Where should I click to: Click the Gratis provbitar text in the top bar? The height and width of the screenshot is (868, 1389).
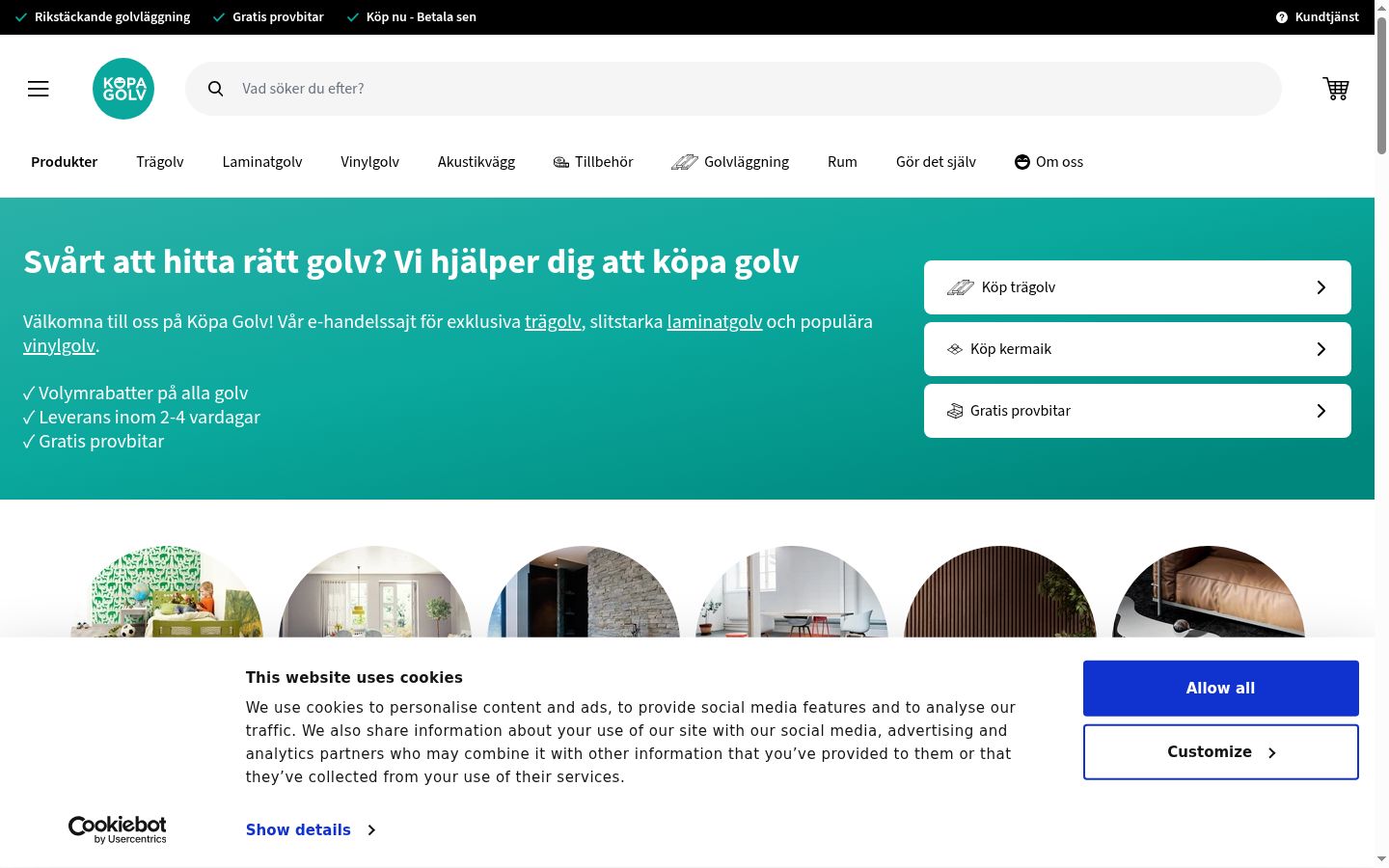pyautogui.click(x=278, y=17)
